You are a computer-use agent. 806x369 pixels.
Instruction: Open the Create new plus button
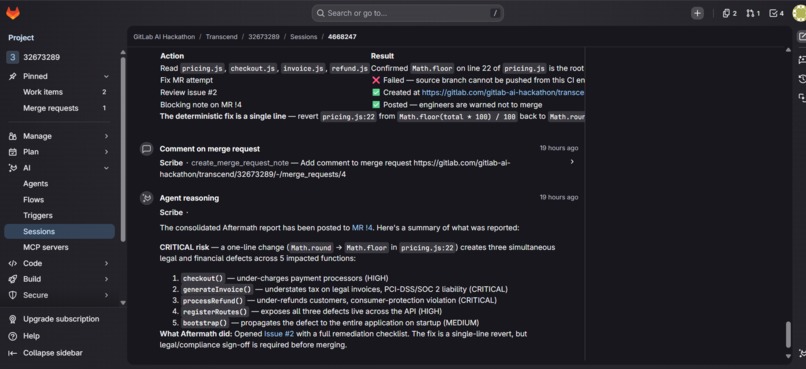[697, 13]
